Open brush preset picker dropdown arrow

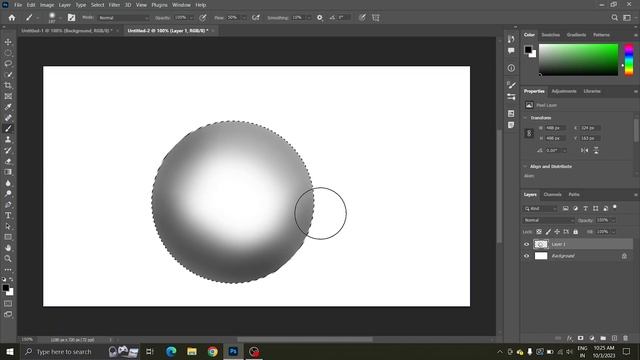click(x=60, y=18)
